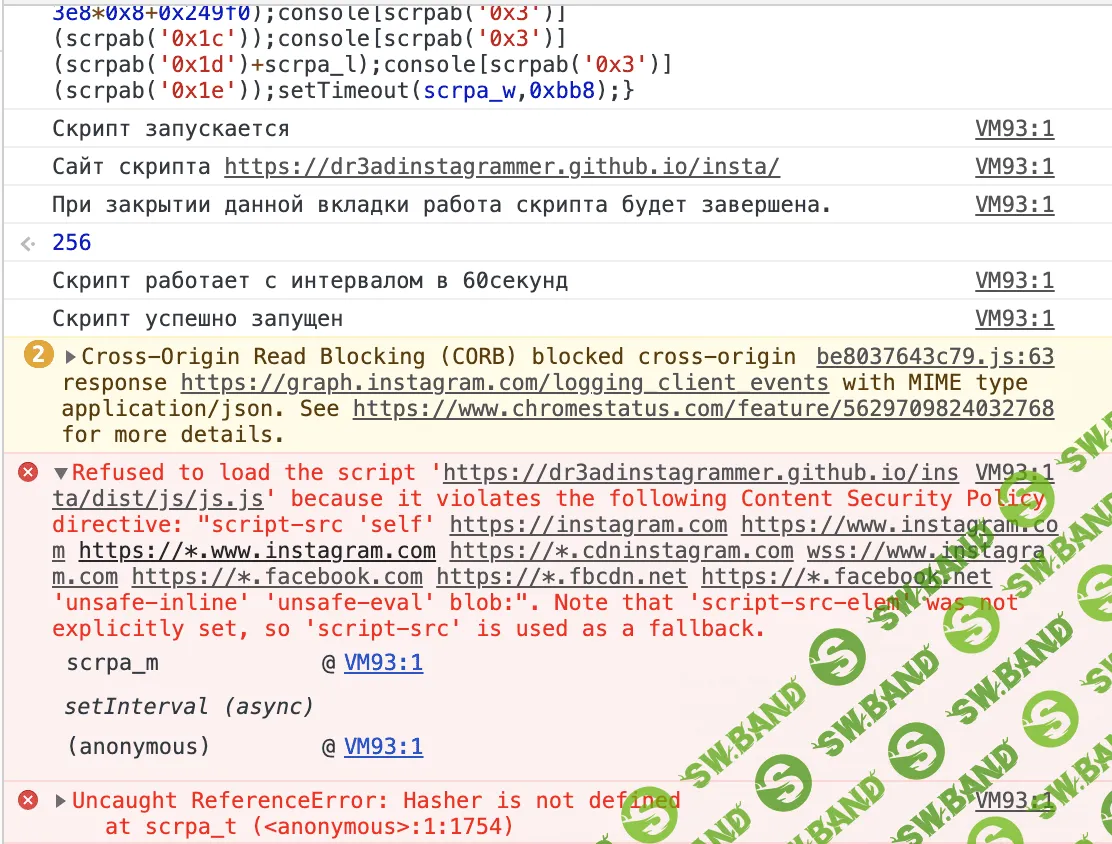This screenshot has width=1112, height=844.
Task: Click the red error icon beside 'Uncaught ReferenceError'
Action: coord(29,800)
